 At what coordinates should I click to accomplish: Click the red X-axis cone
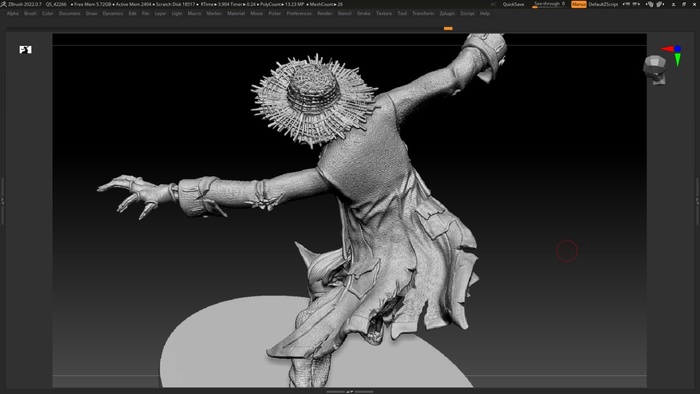click(x=667, y=49)
